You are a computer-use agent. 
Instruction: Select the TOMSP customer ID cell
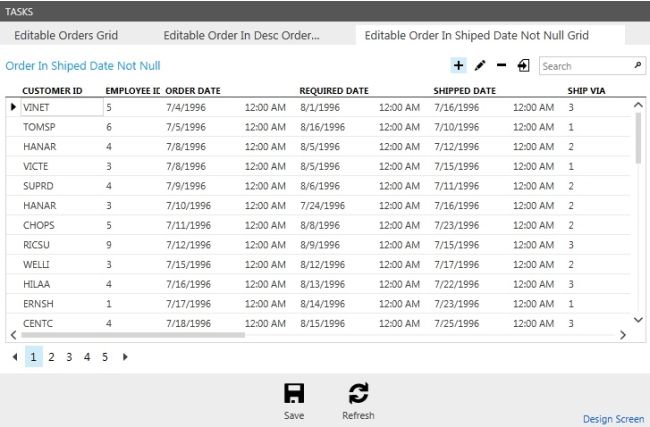click(39, 127)
